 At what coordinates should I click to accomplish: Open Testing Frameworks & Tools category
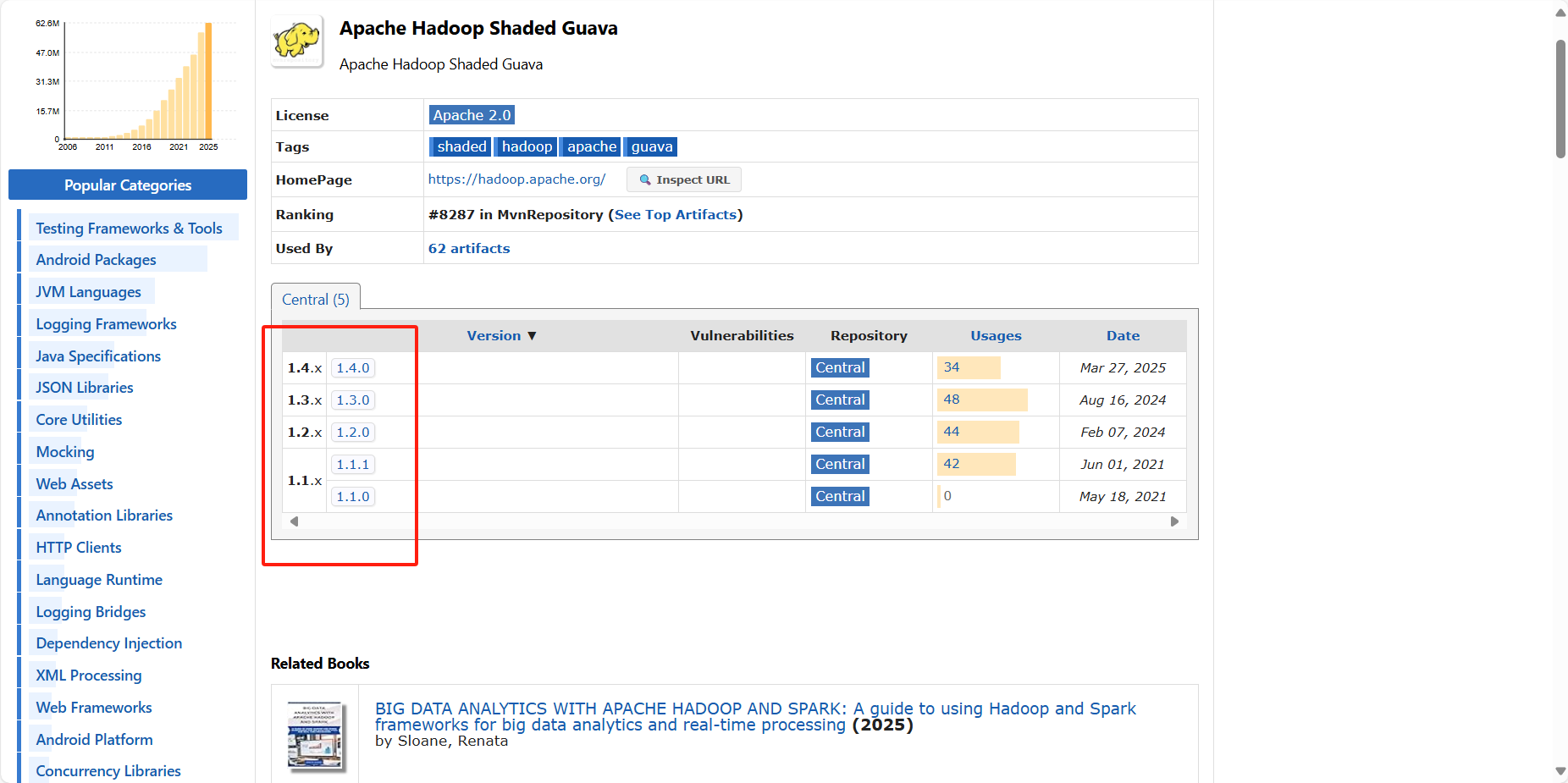pos(129,229)
